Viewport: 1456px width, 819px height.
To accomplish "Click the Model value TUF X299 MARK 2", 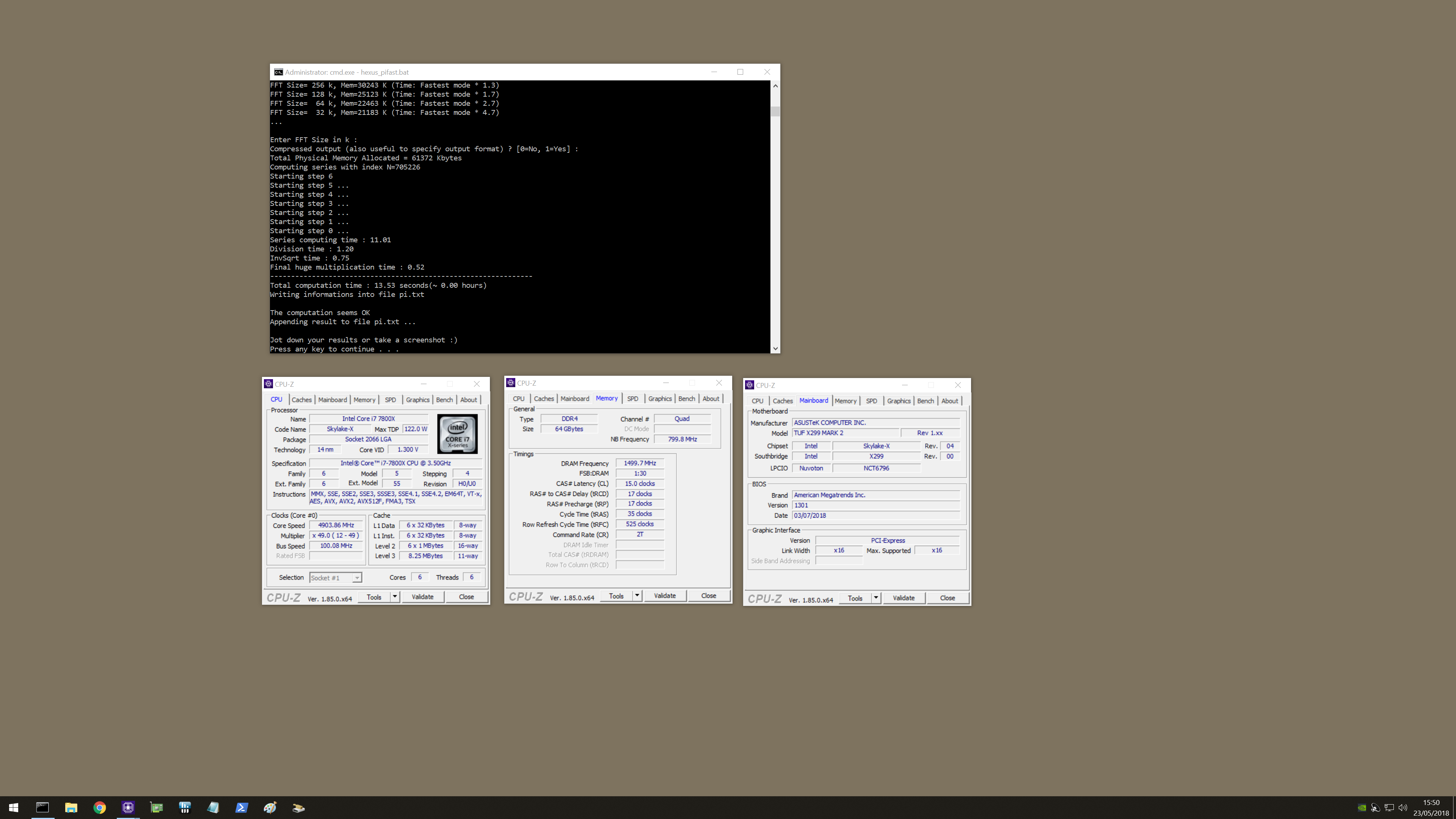I will (x=845, y=433).
